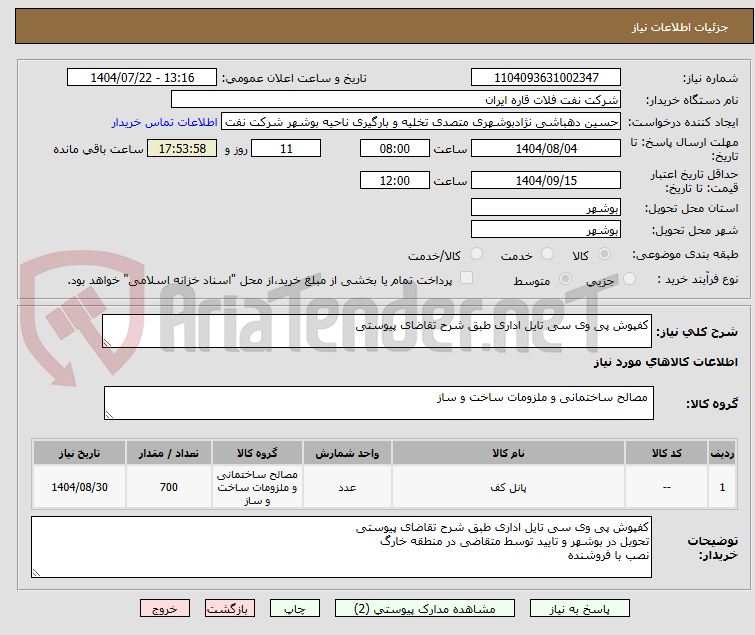Image resolution: width=755 pixels, height=635 pixels.
Task: Click the 'تعداد / مقدار' column header
Action: pos(169,453)
